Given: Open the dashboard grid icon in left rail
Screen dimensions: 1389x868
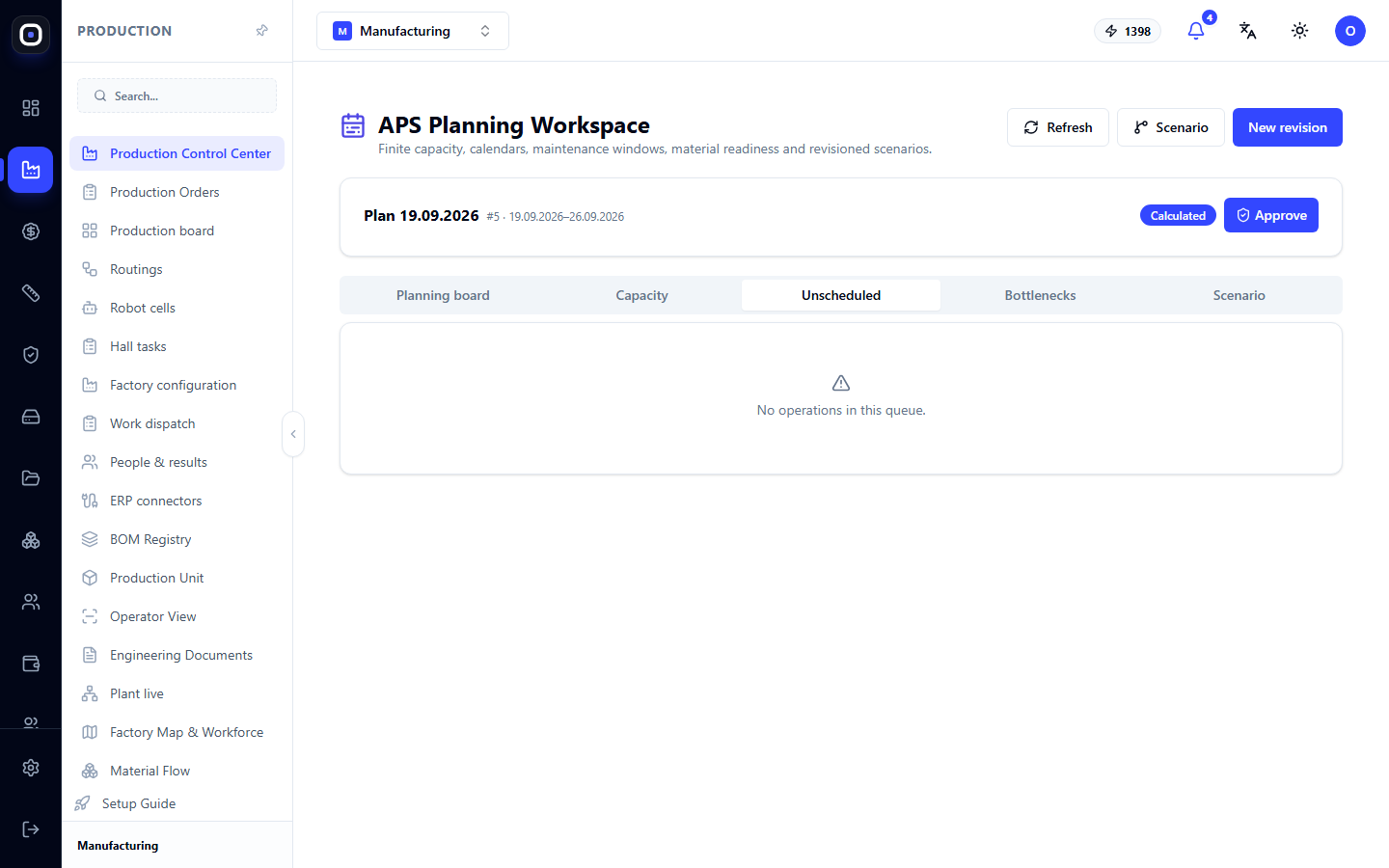Looking at the screenshot, I should pyautogui.click(x=31, y=108).
